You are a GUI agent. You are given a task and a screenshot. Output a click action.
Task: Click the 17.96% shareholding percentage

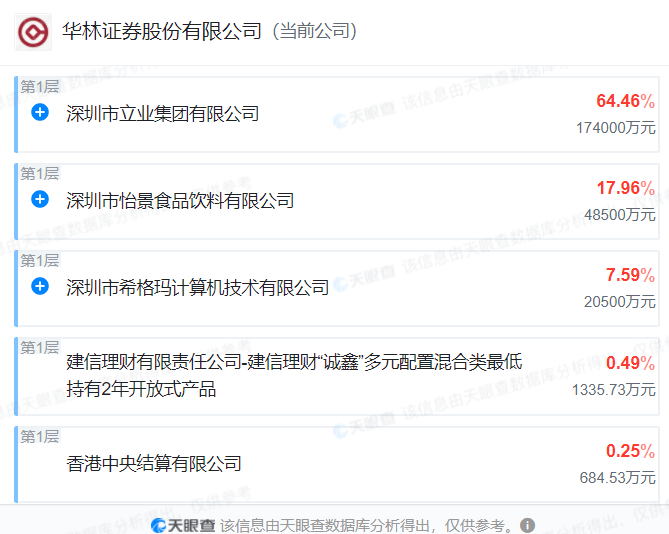pyautogui.click(x=625, y=188)
